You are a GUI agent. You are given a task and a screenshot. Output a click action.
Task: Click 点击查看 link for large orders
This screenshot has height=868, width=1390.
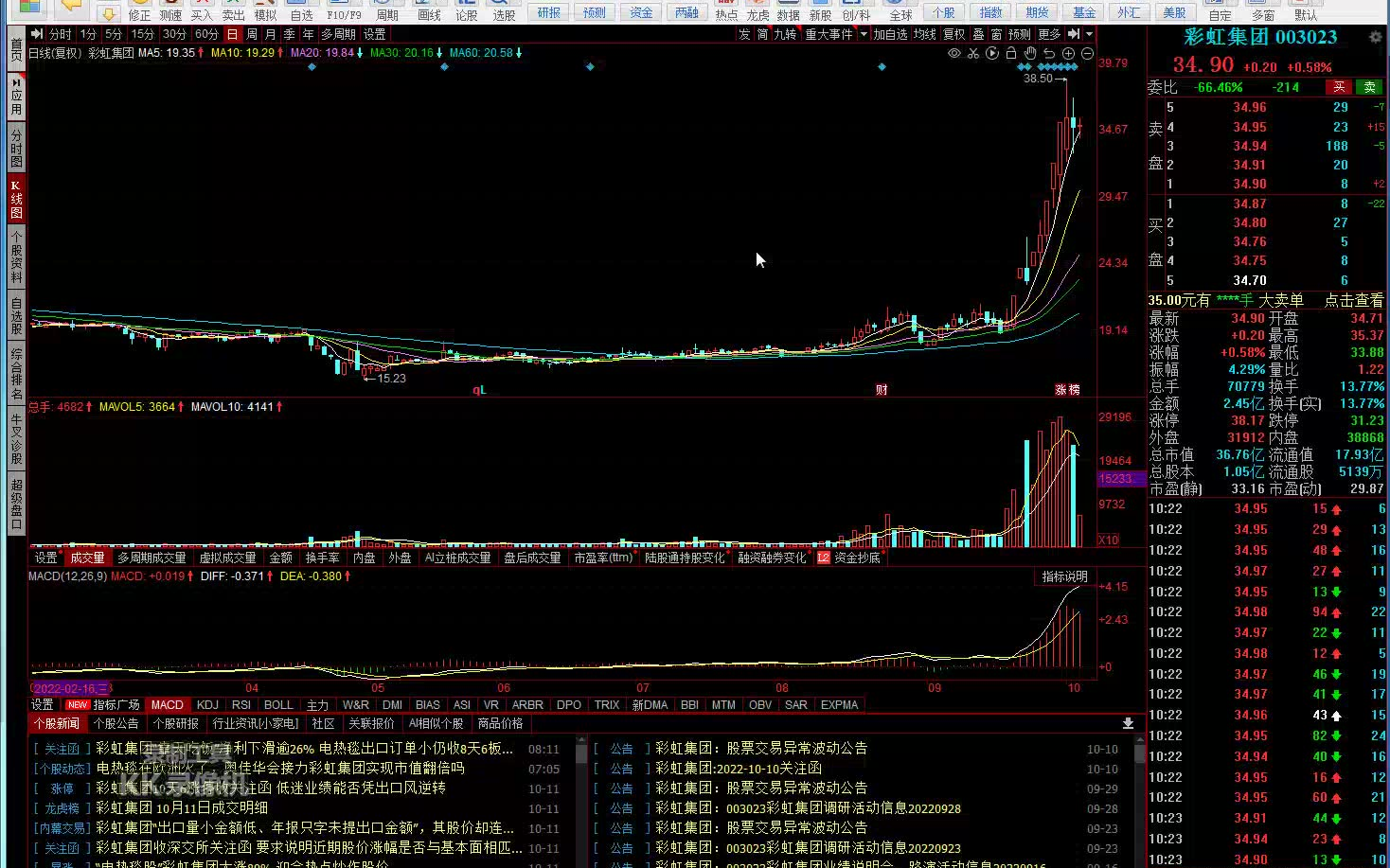point(1354,300)
